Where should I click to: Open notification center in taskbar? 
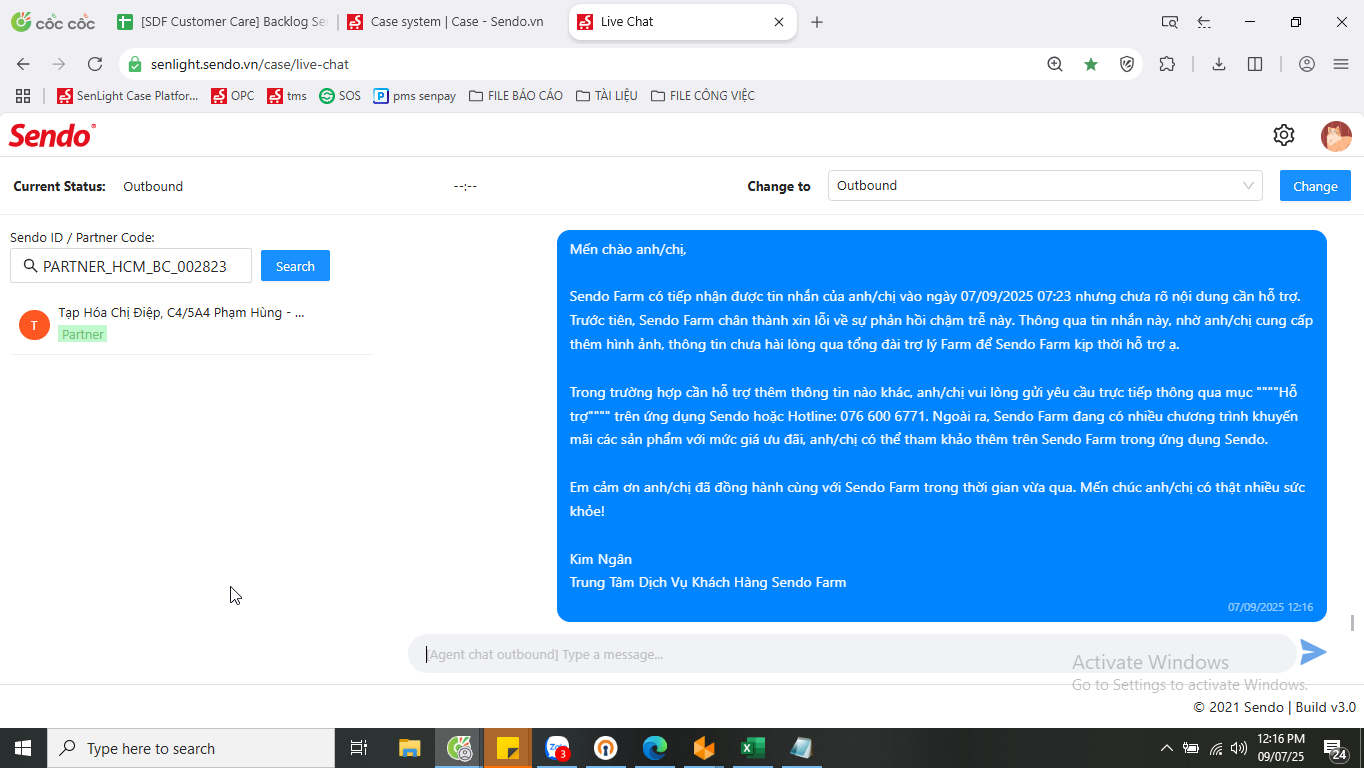pos(1335,748)
